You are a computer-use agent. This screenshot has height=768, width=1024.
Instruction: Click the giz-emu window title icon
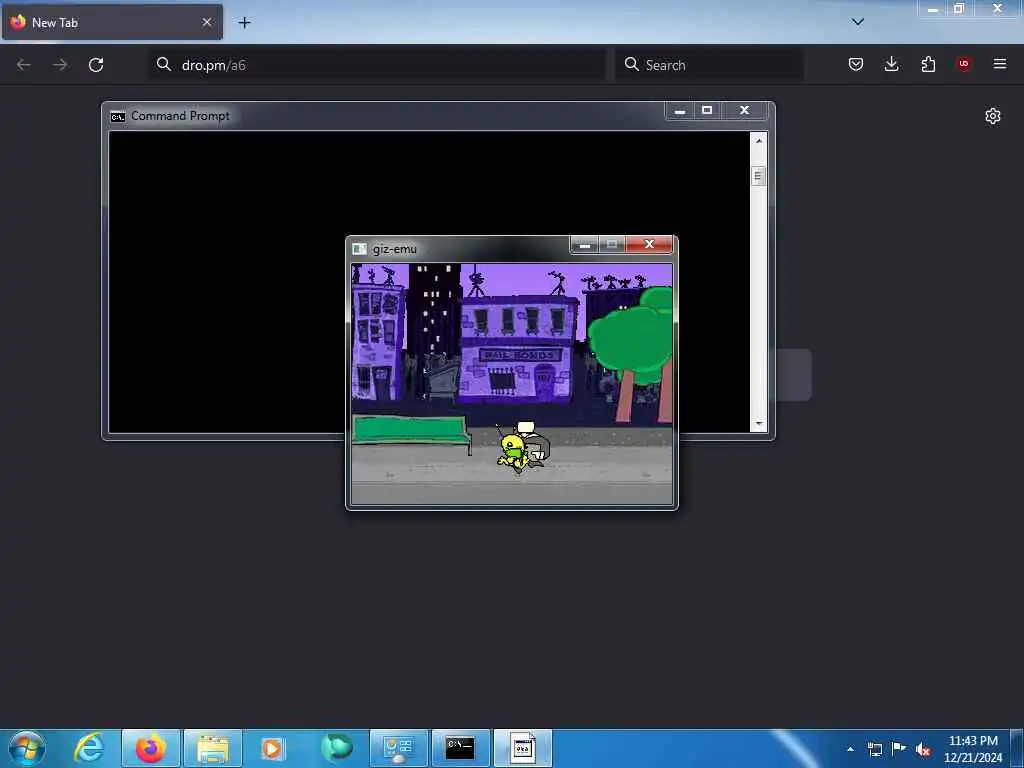tap(359, 249)
